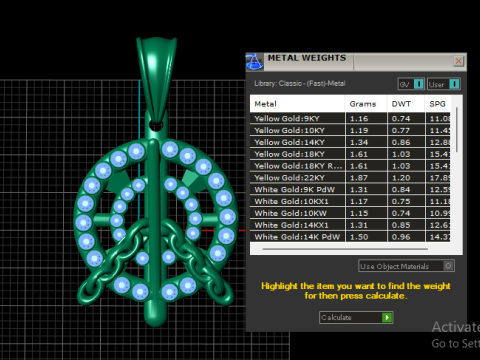Select the pendant bail in the viewport
This screenshot has height=360, width=480.
click(x=156, y=77)
